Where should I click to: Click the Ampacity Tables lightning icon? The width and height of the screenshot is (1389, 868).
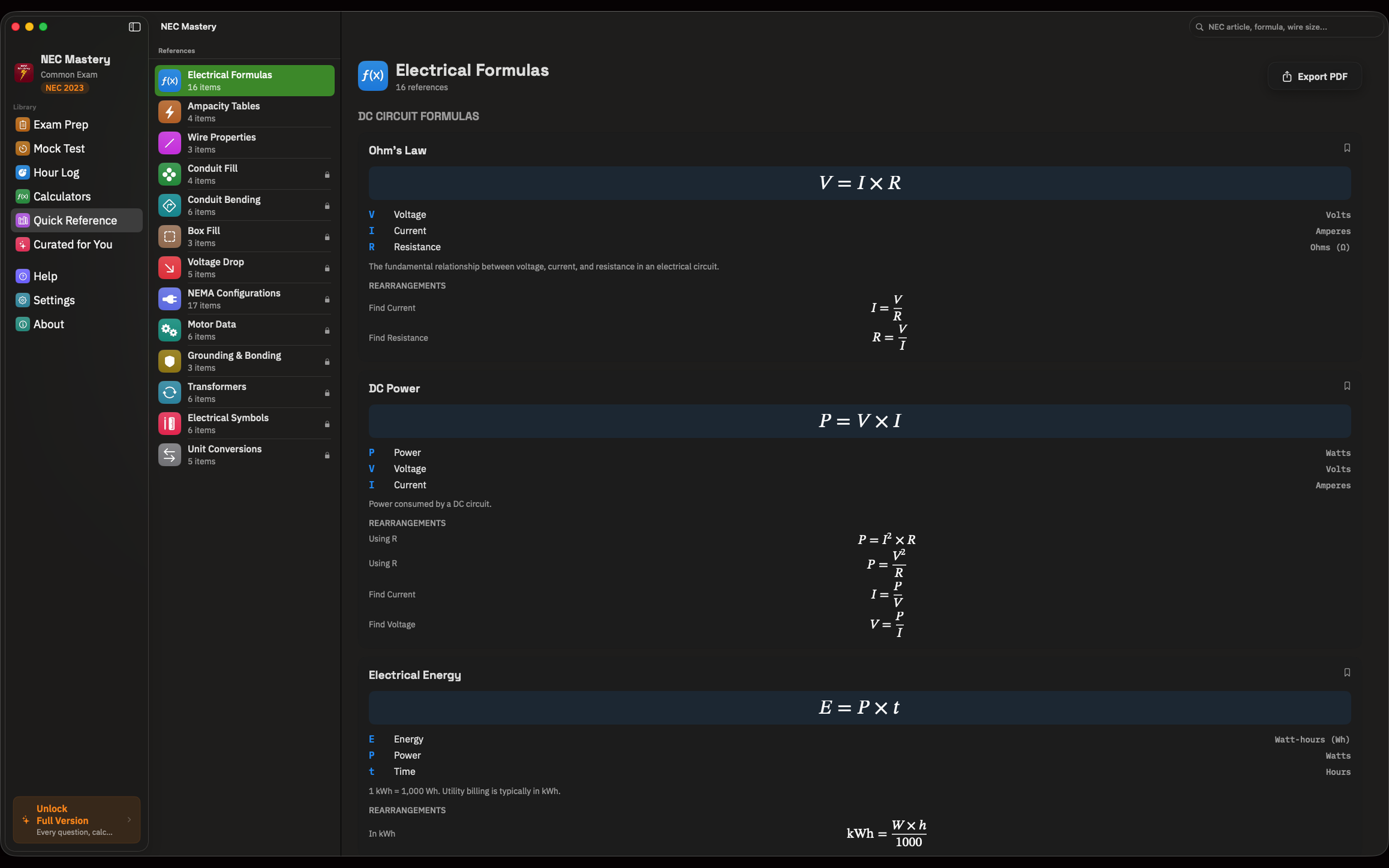(169, 112)
